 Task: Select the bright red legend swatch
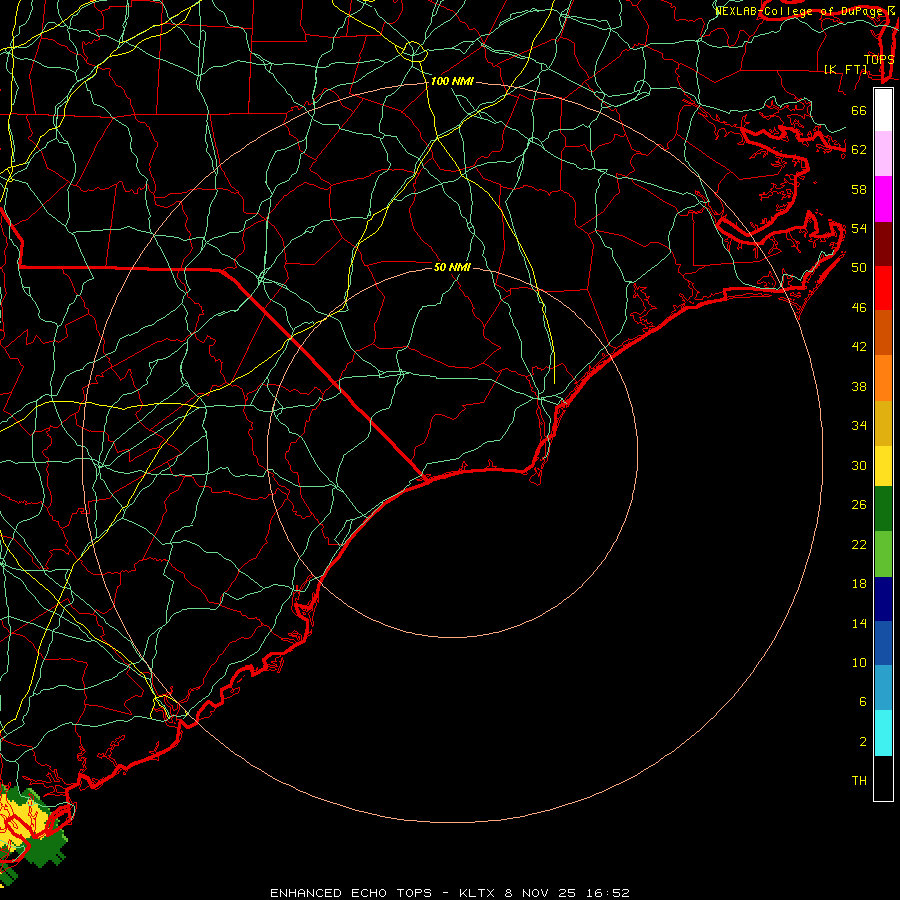883,288
